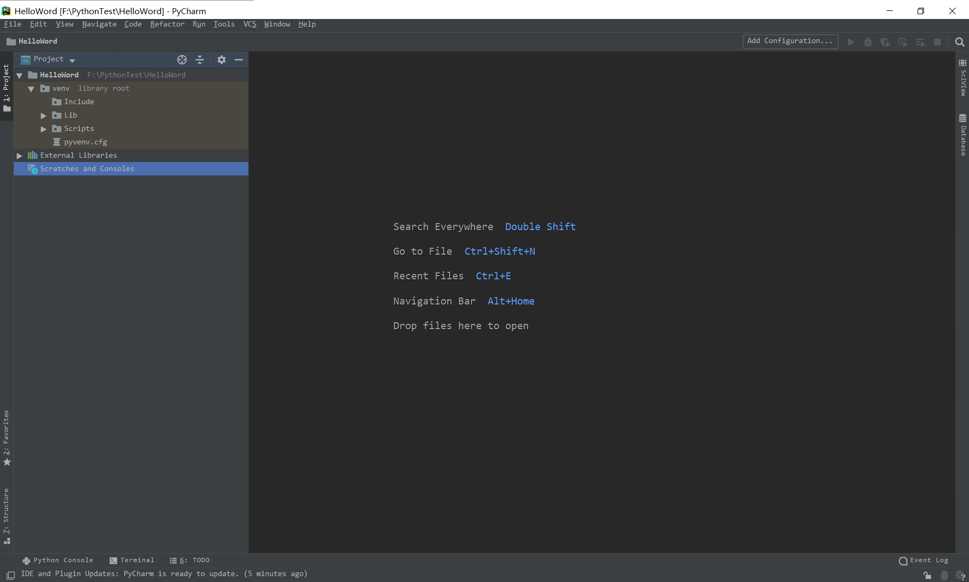Open the Database side tab
Screen dimensions: 969x582
(962, 135)
